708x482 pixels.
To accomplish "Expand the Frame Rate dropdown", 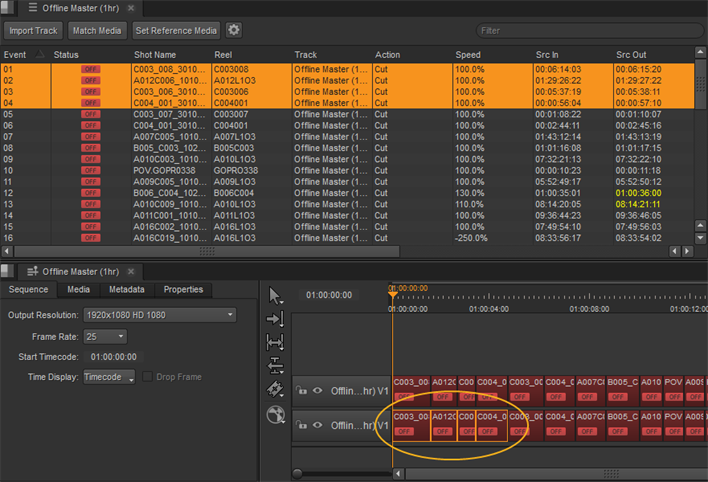I will point(105,336).
